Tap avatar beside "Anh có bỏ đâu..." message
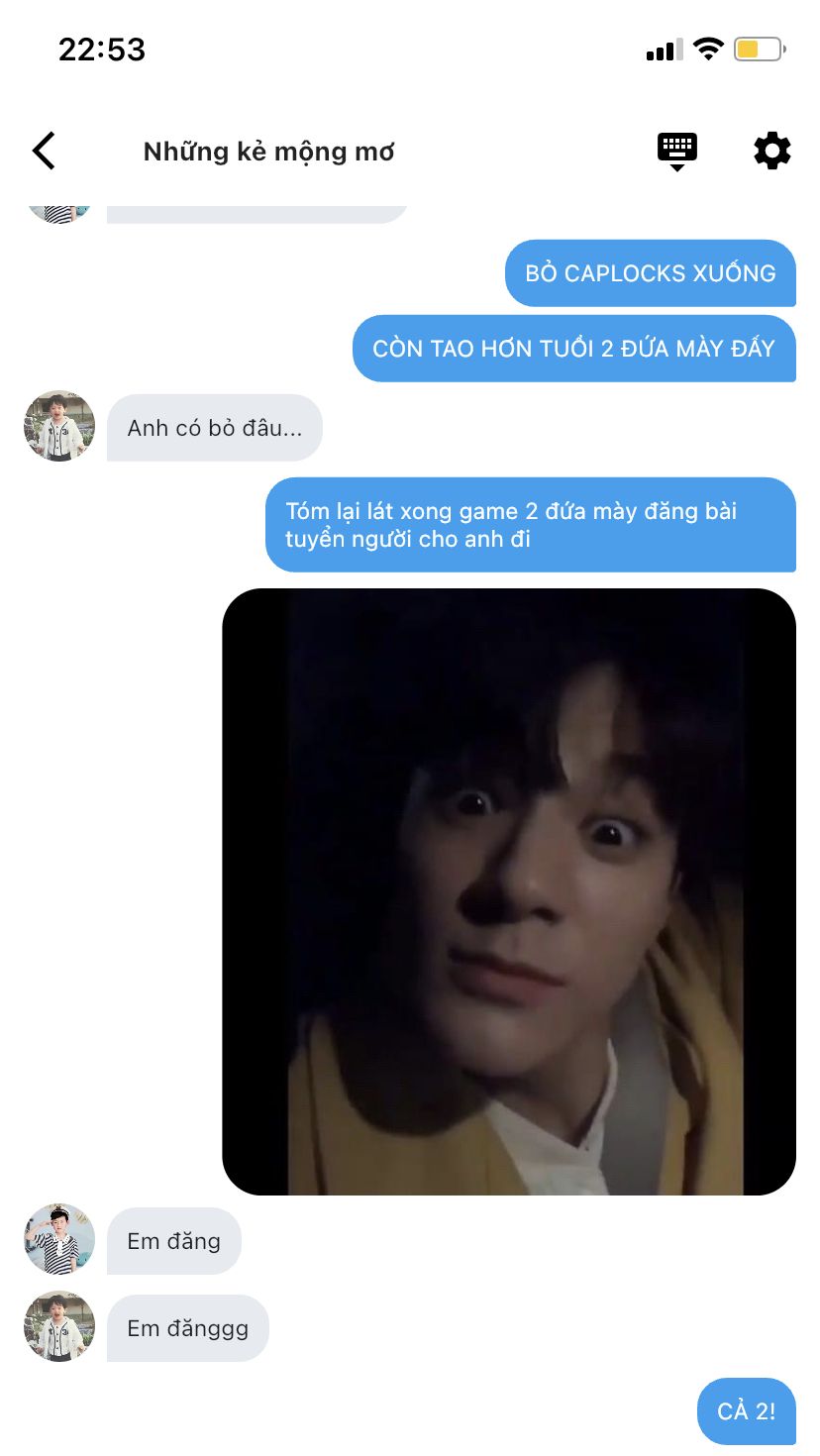The image size is (820, 1456). (x=59, y=426)
